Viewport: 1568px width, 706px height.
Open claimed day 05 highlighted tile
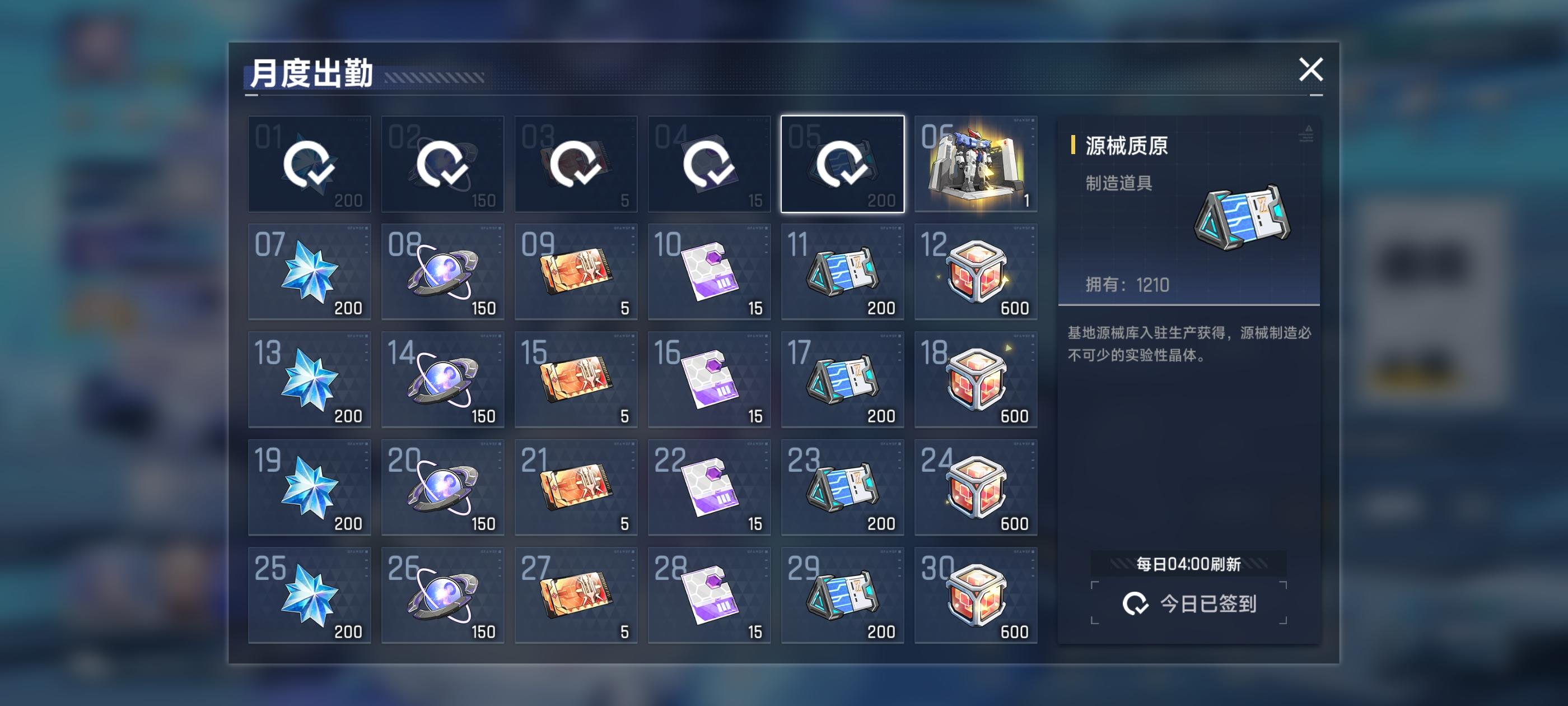coord(842,164)
